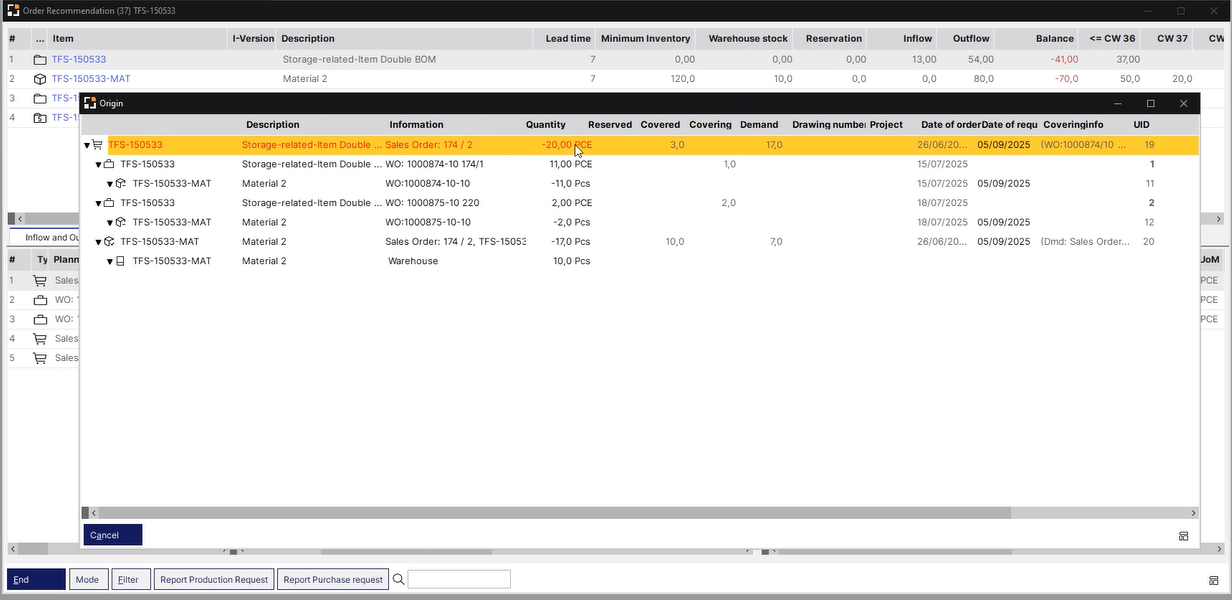Screen dimensions: 1232x600
Task: Click inside the search text field at the bottom
Action: pos(459,579)
